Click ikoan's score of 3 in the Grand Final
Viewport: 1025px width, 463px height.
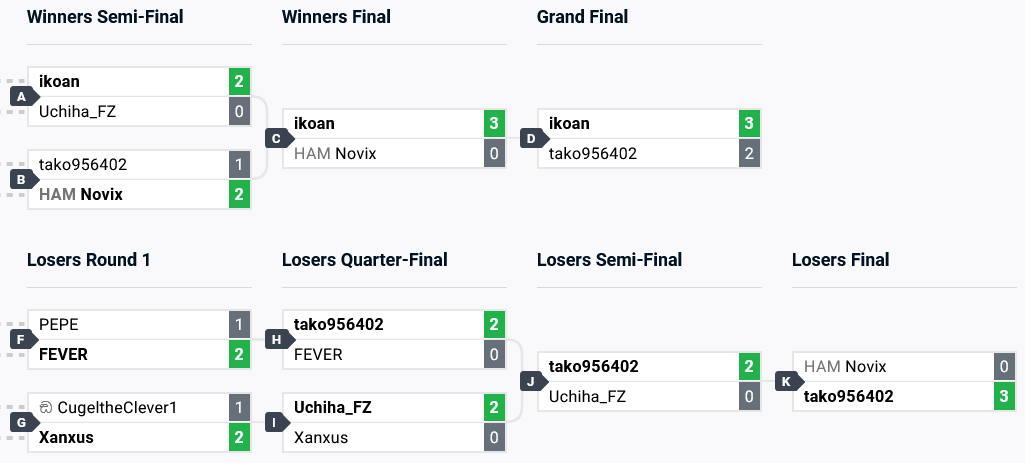[x=749, y=124]
